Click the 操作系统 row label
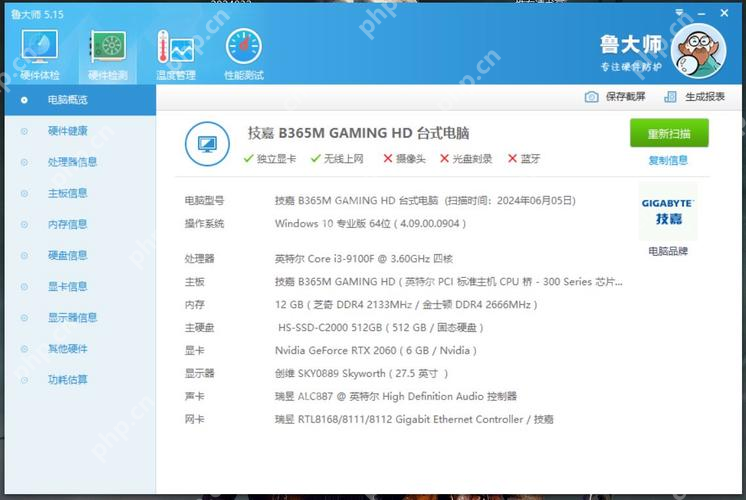This screenshot has width=746, height=500. [x=204, y=224]
